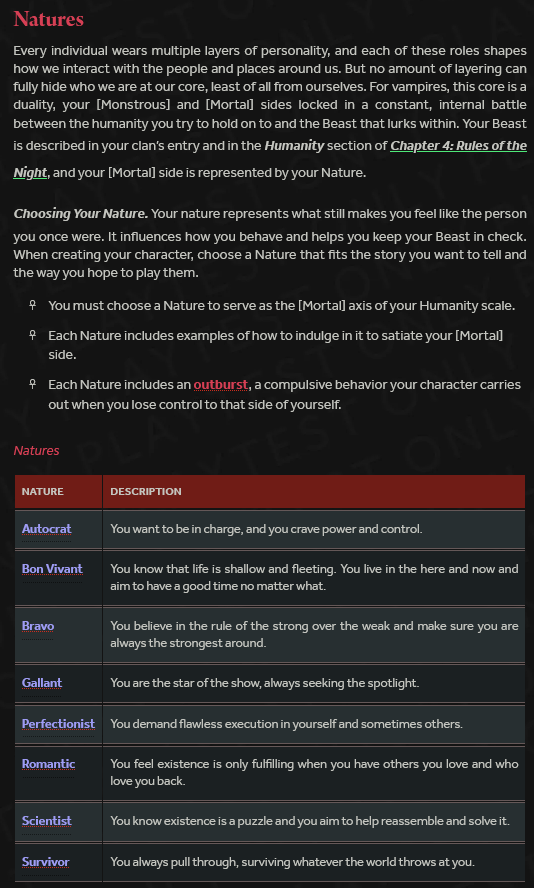This screenshot has width=534, height=888.
Task: Open the Autocrat nature link
Action: pos(46,529)
